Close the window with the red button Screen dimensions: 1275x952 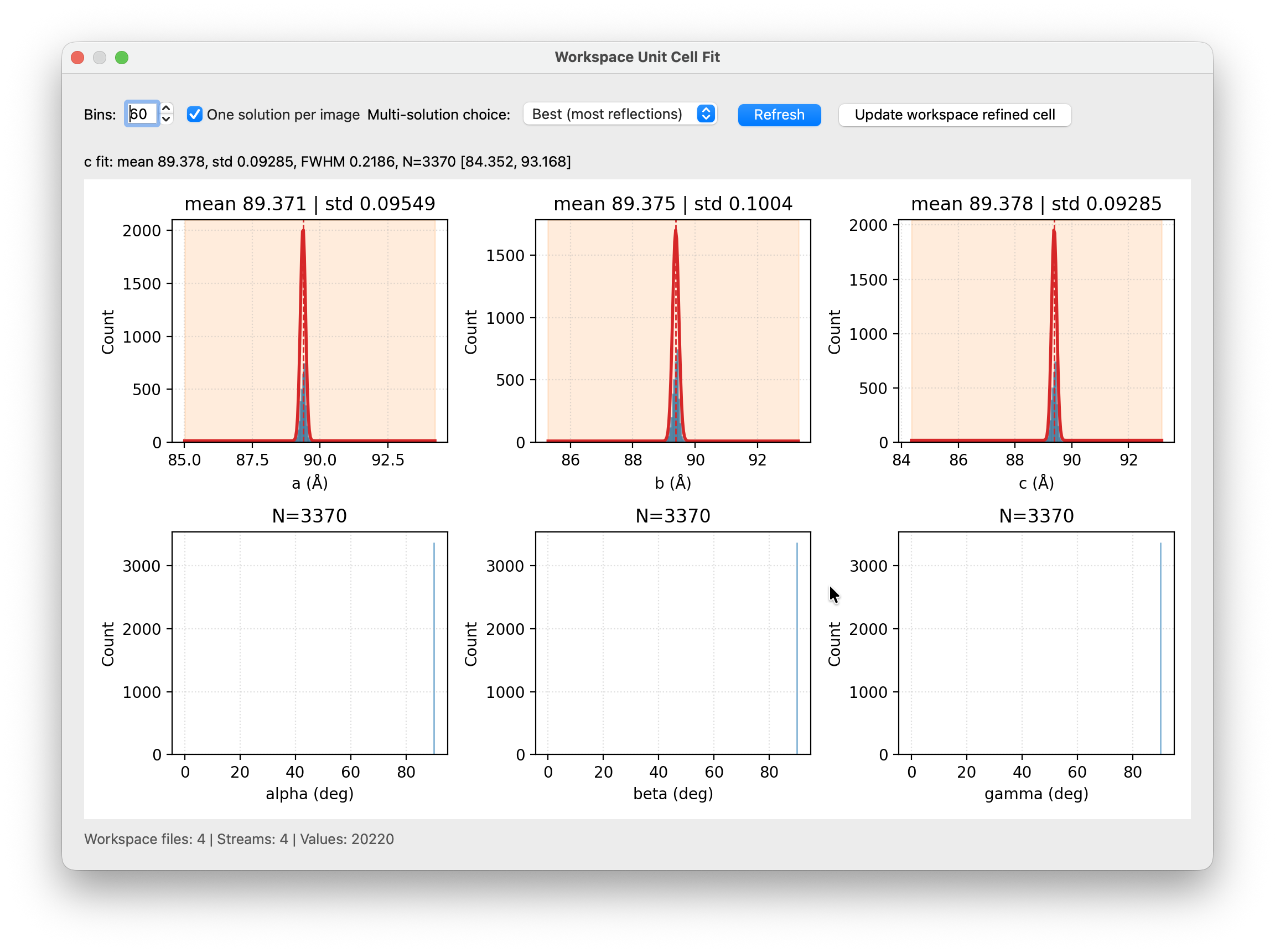point(78,58)
